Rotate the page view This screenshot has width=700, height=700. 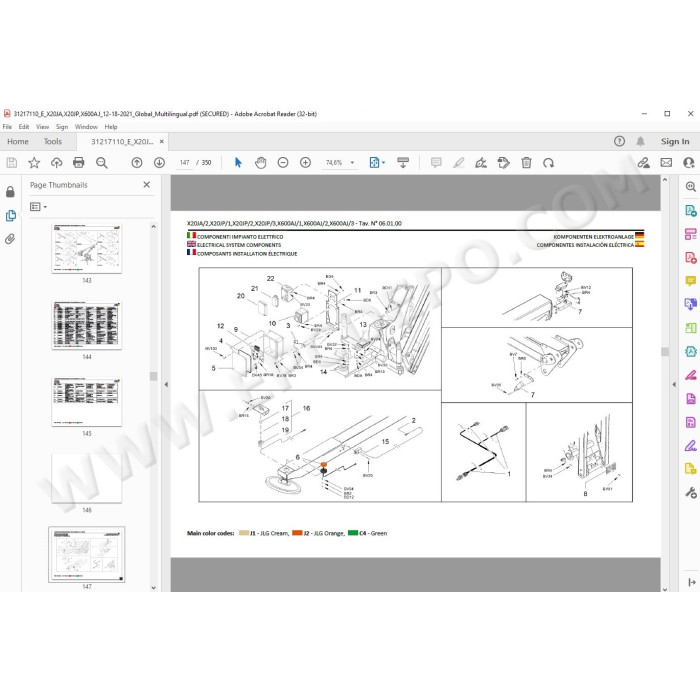coord(549,163)
